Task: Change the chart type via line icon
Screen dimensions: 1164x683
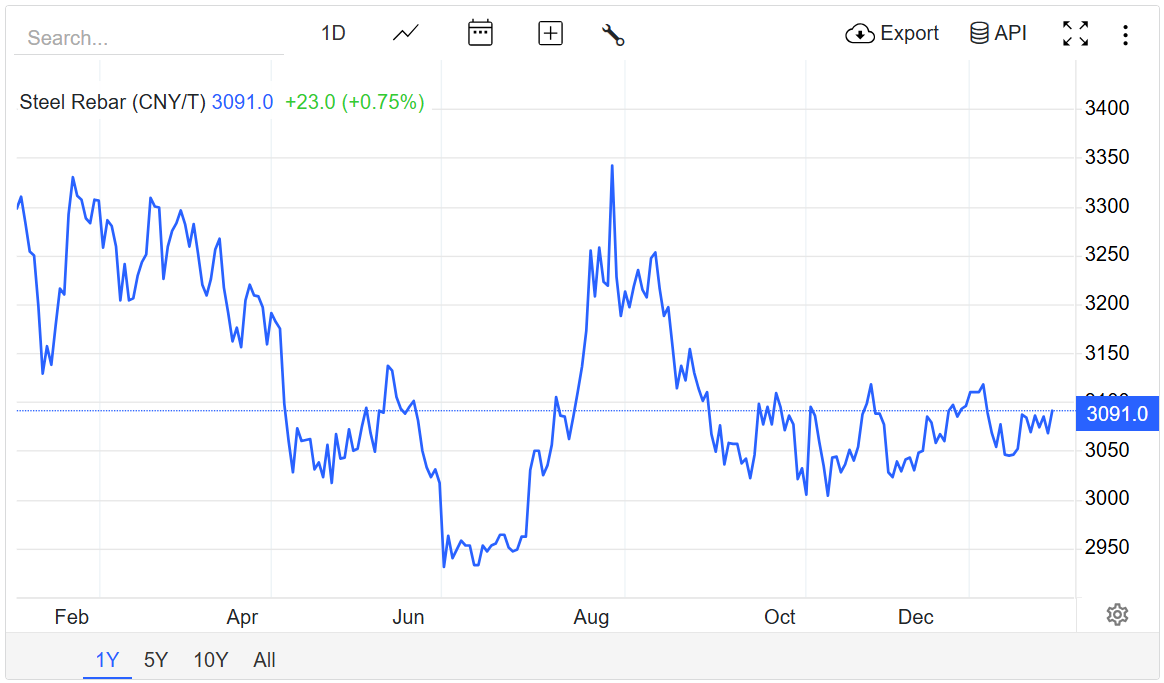Action: (x=406, y=34)
